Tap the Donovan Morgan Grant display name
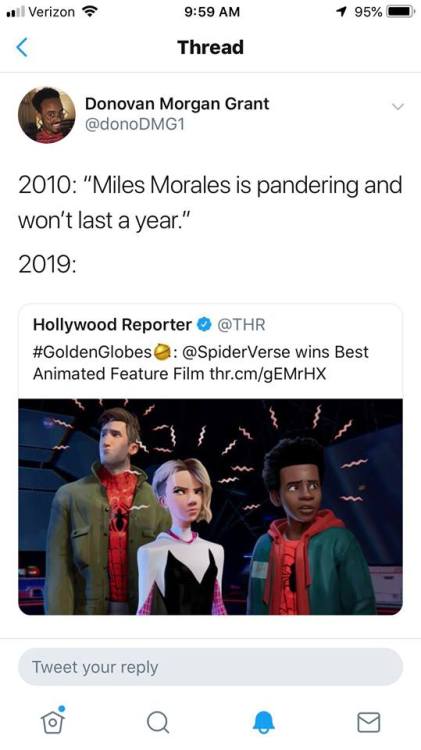The height and width of the screenshot is (750, 421). coord(177,104)
